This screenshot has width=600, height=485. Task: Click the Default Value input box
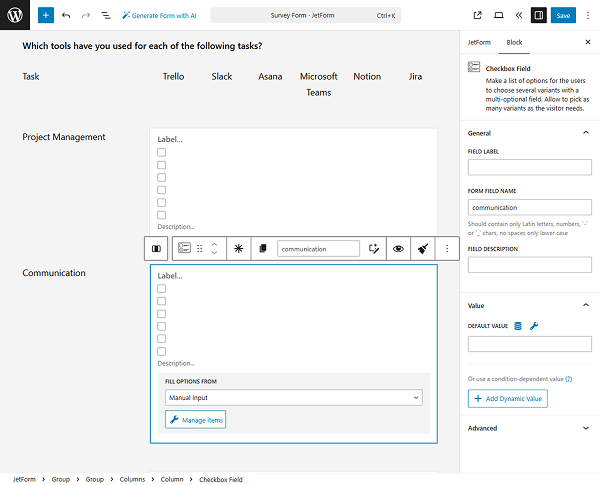(x=530, y=344)
